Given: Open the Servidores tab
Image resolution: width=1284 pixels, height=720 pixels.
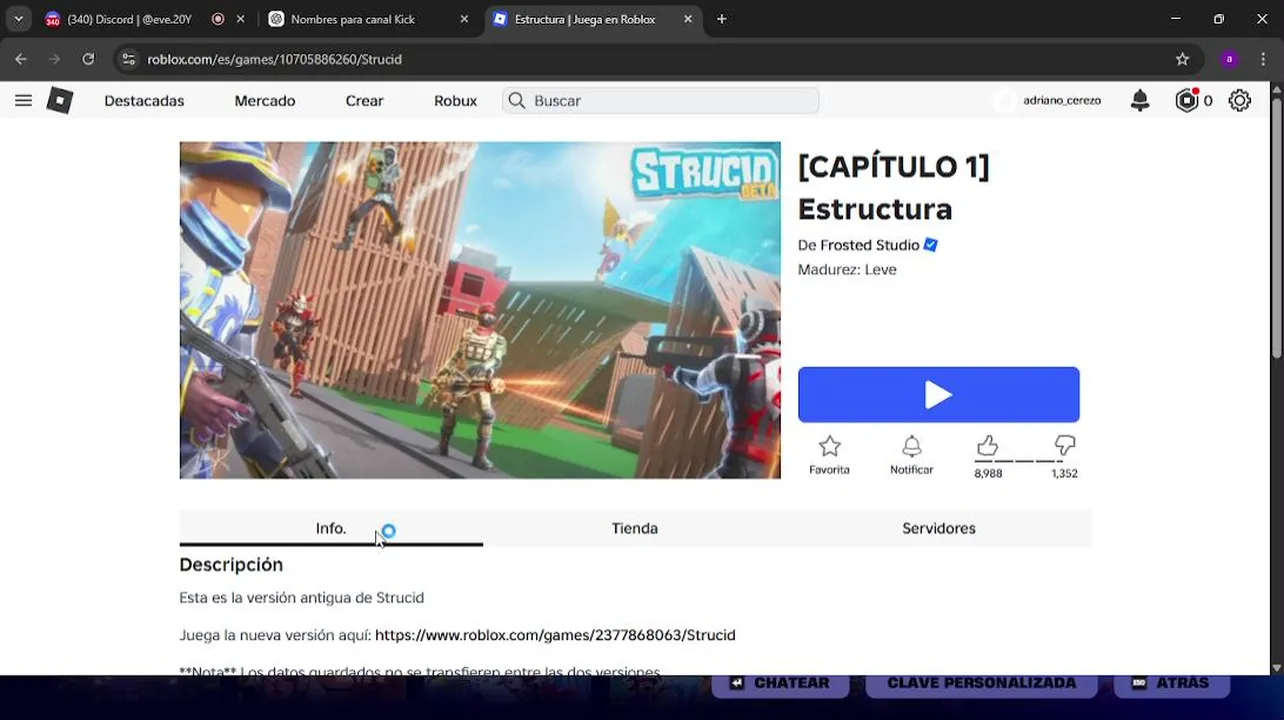Looking at the screenshot, I should (x=939, y=528).
